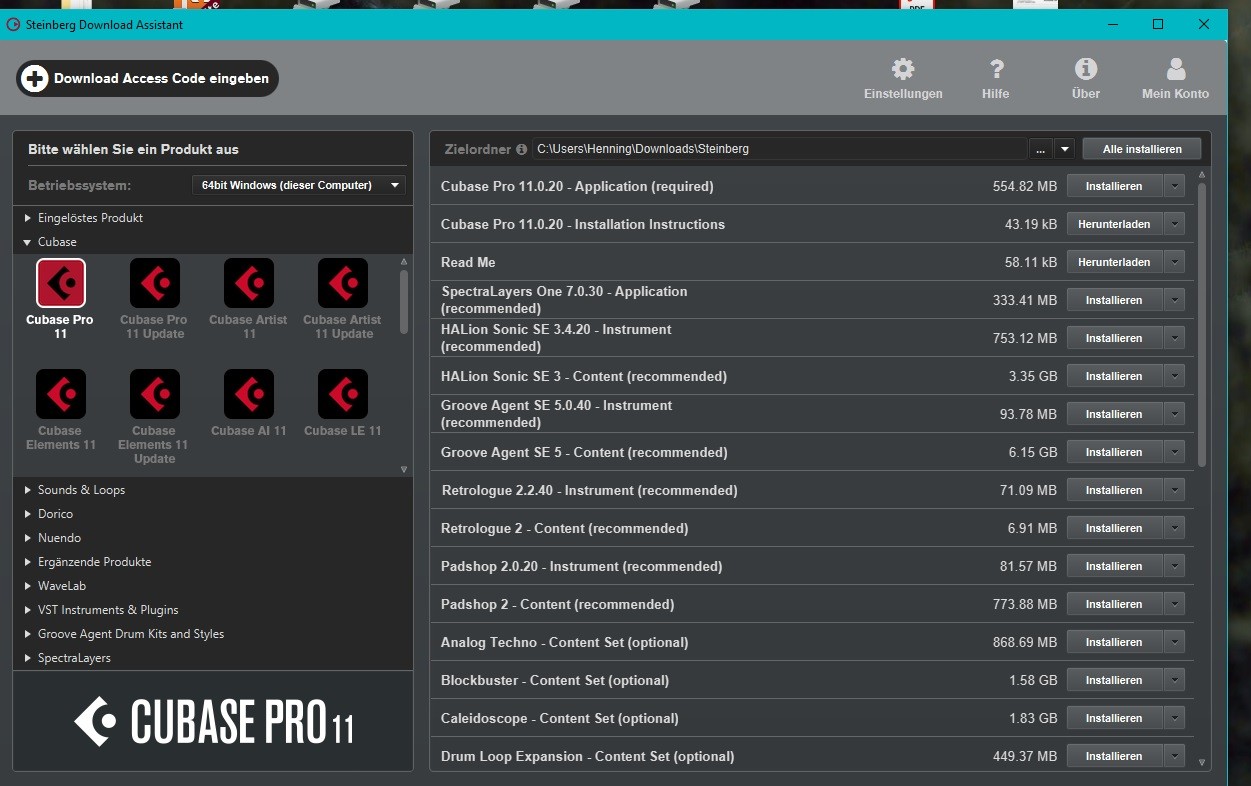The image size is (1251, 786).
Task: Click Download Access Code eingeben button
Action: [147, 78]
